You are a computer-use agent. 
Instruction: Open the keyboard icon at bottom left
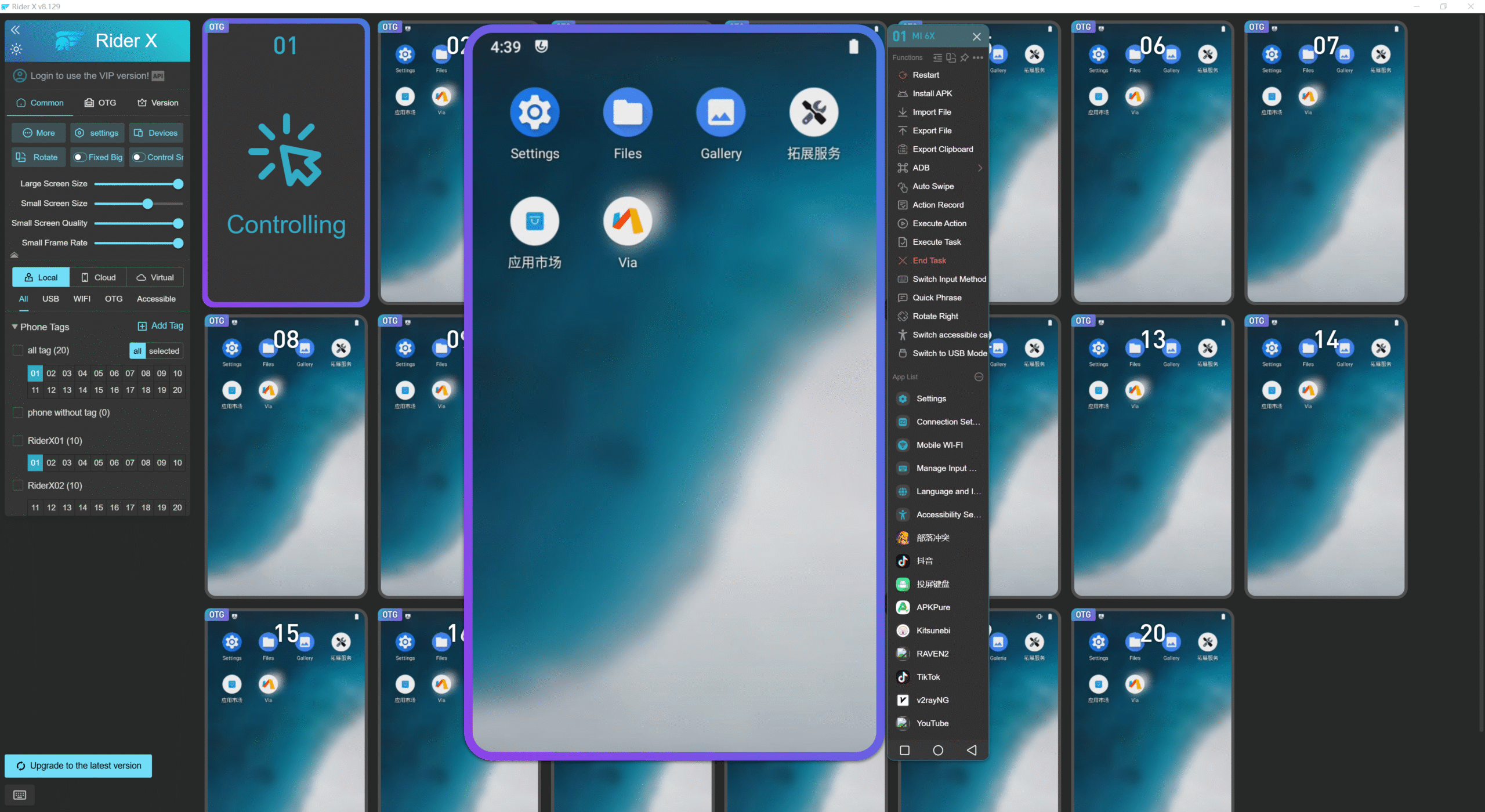point(20,795)
